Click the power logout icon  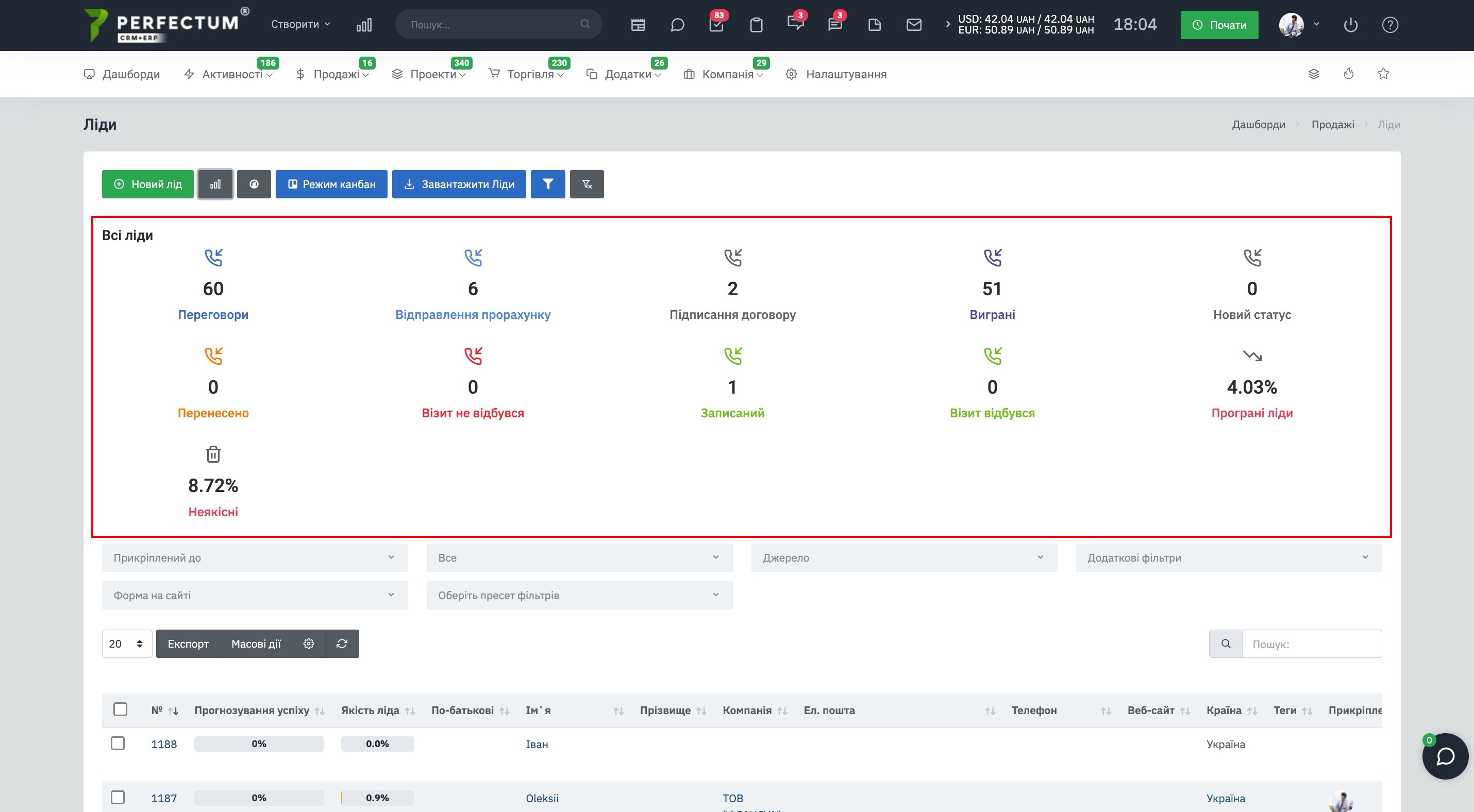1350,25
